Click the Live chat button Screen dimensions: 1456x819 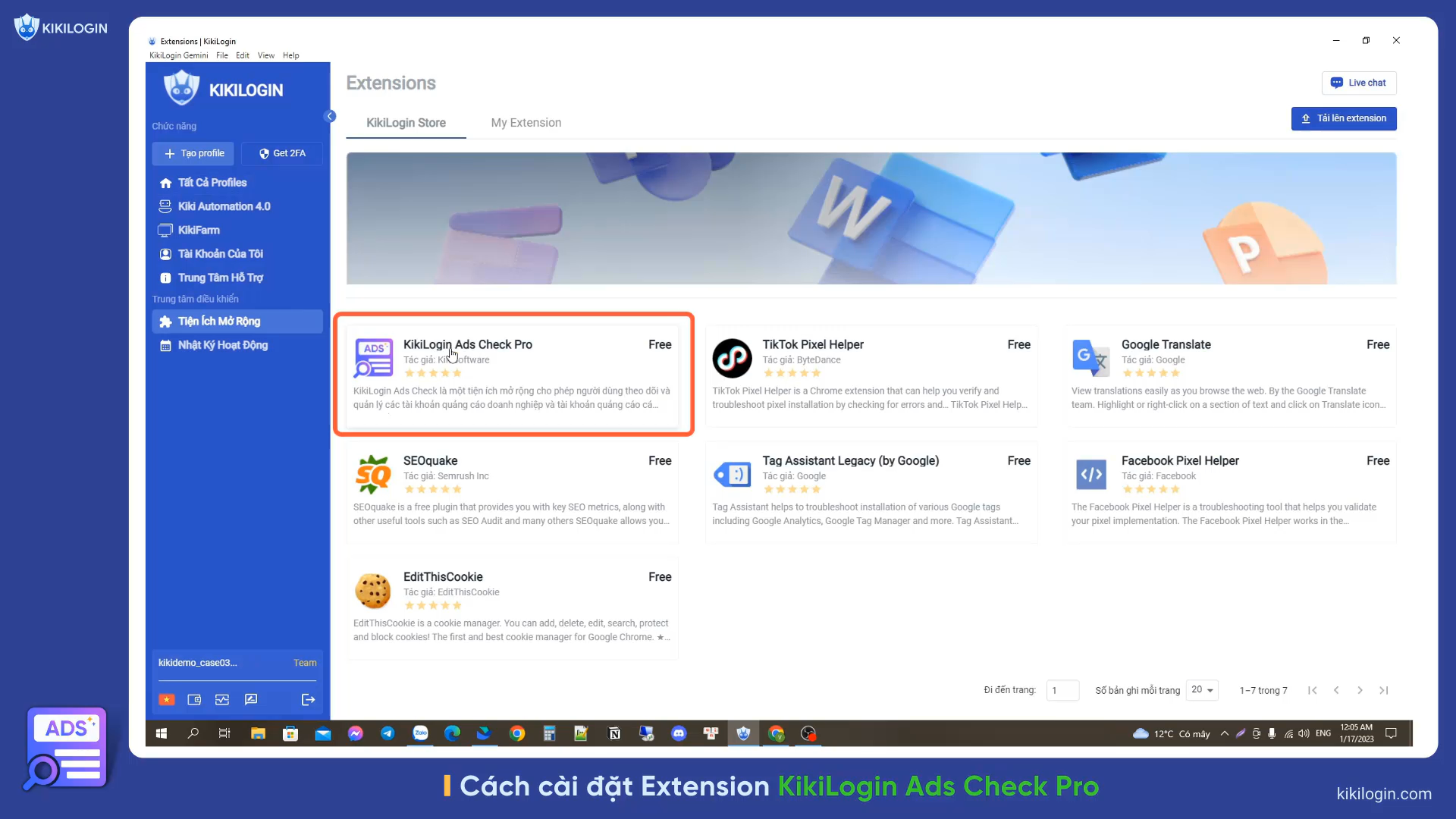point(1358,83)
